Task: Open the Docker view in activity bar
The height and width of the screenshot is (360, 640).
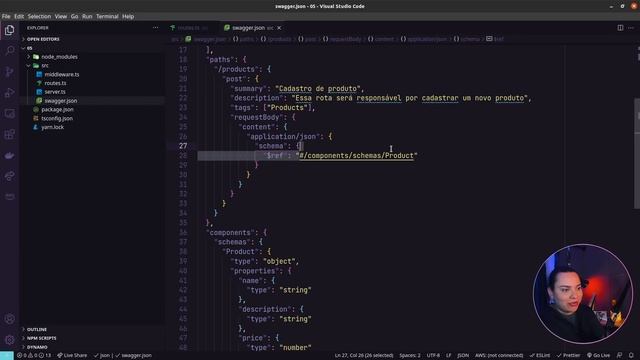Action: 9,156
